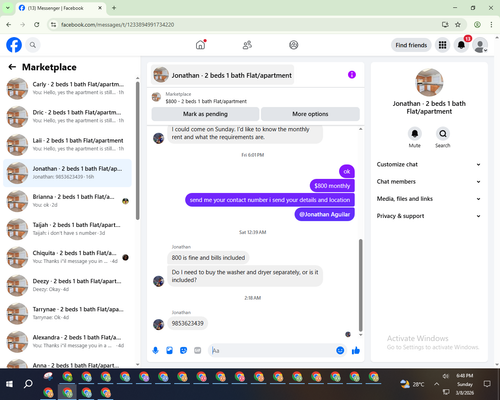Open the Carly conversation
The image size is (500, 400).
click(67, 89)
